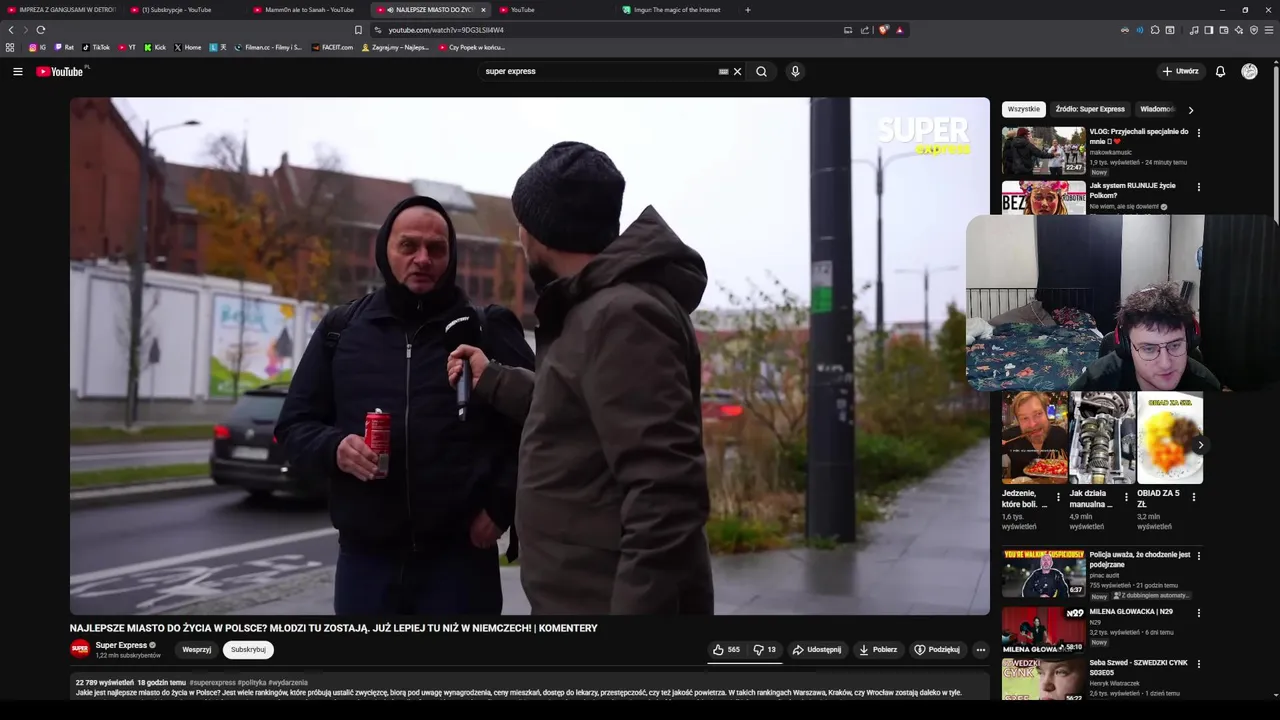Run the search with magnifier button

point(761,71)
